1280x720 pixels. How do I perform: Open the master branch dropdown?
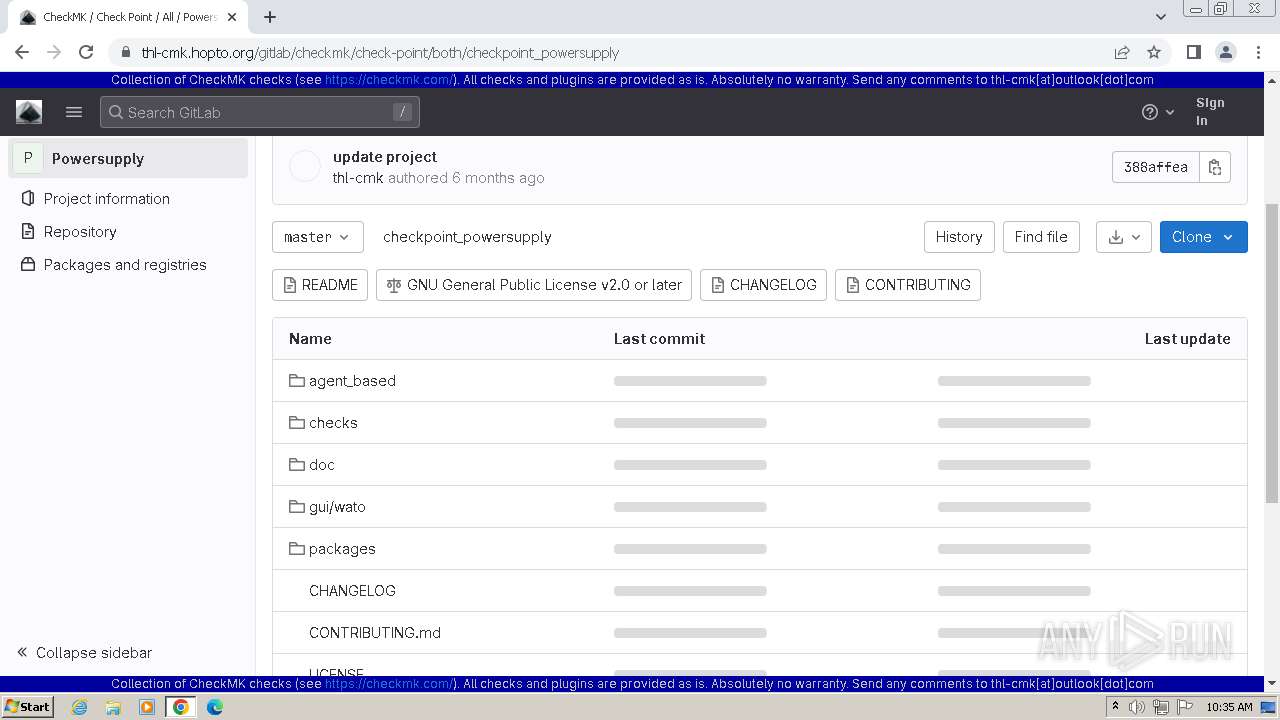[x=317, y=237]
